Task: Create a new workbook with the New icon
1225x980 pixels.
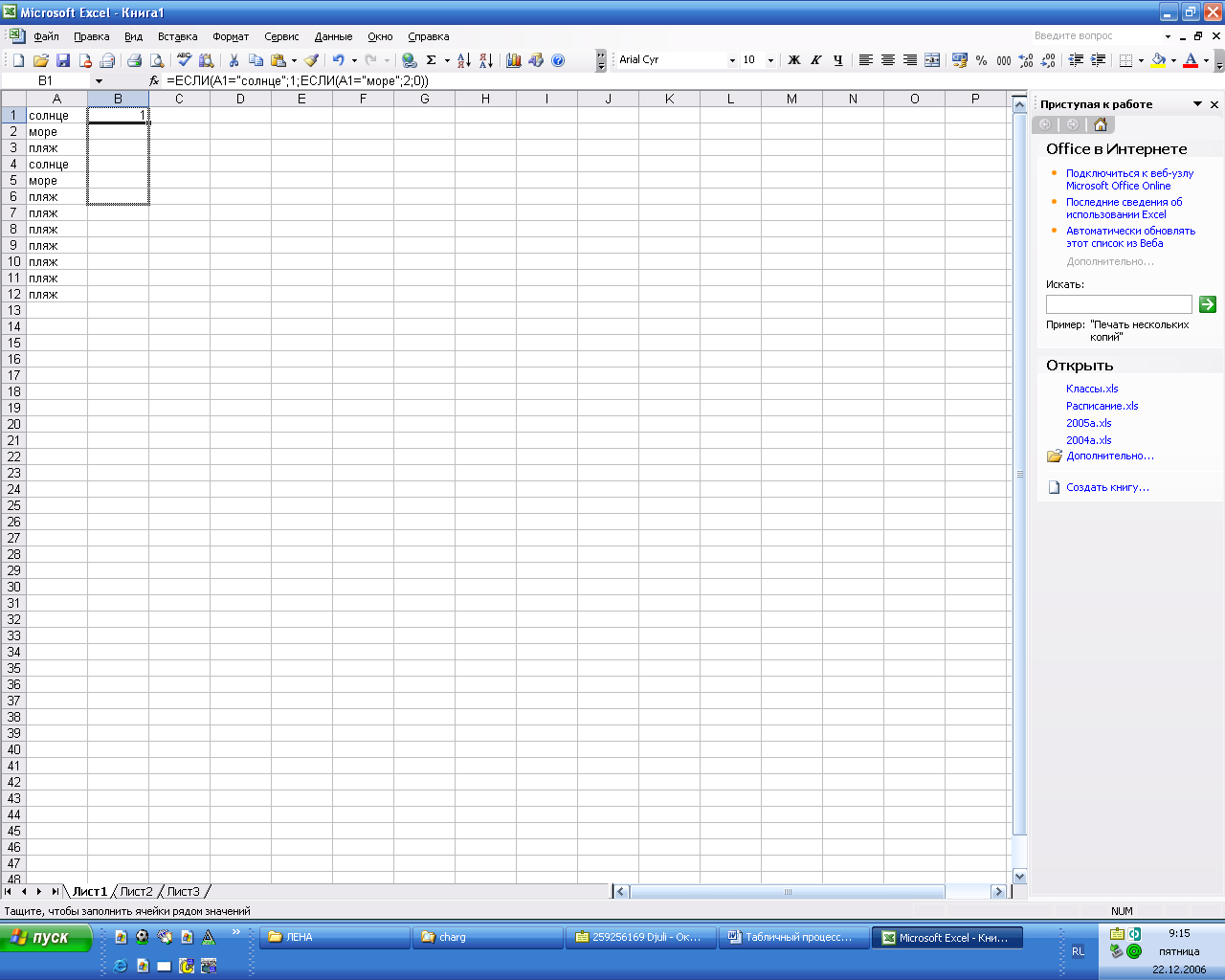Action: coord(18,60)
